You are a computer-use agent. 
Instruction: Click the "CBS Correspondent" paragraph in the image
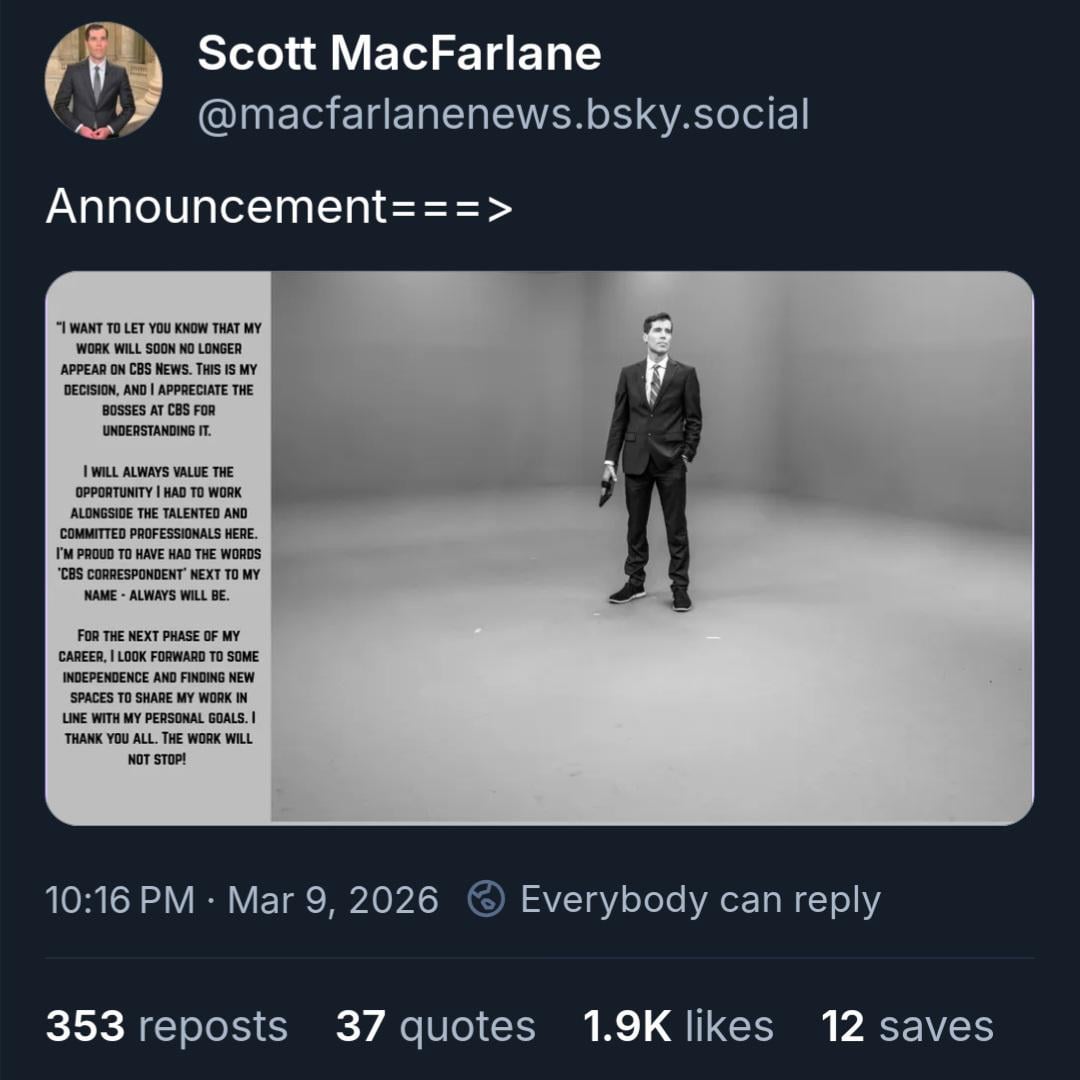pos(158,532)
